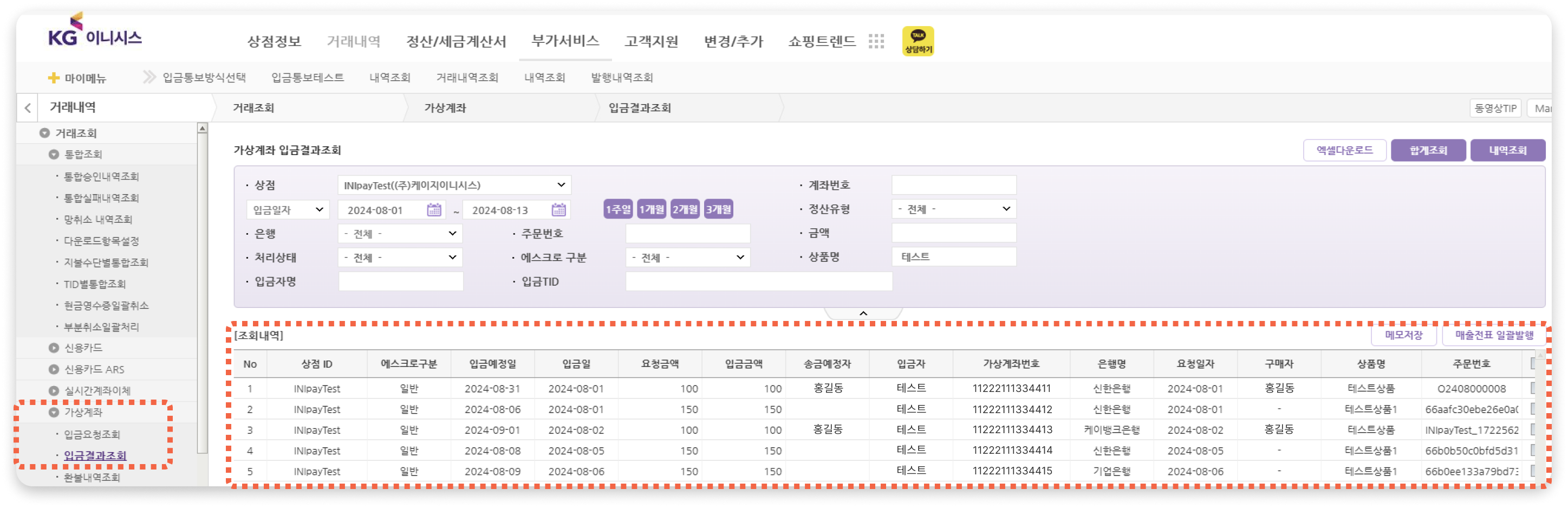Screen dimensions: 1568x508
Task: Collapse sidebar with the left arrow
Action: click(x=28, y=108)
